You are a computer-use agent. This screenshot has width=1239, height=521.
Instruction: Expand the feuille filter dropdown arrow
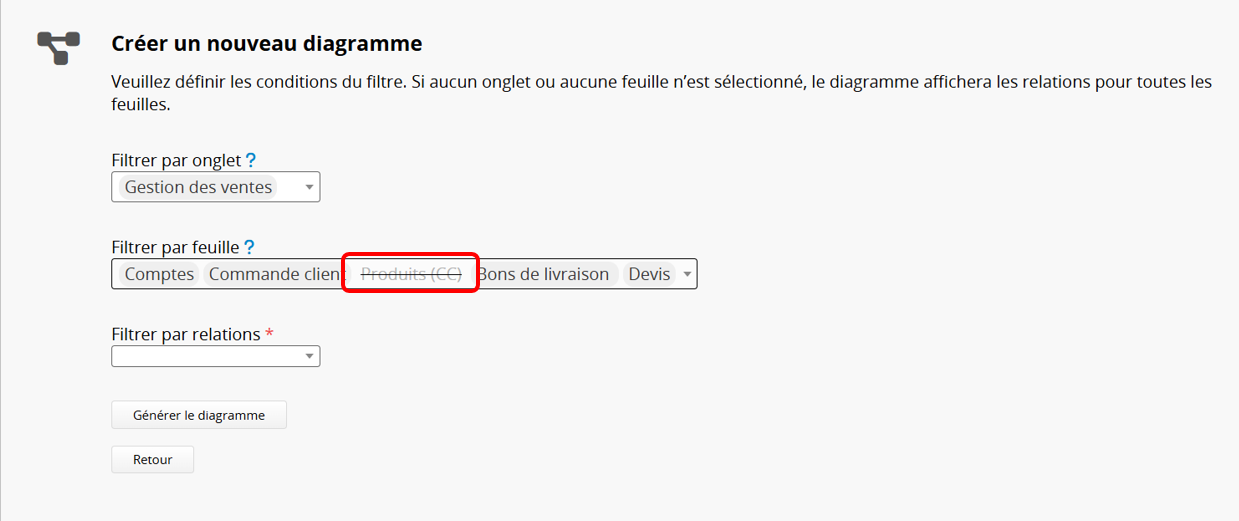(x=687, y=274)
